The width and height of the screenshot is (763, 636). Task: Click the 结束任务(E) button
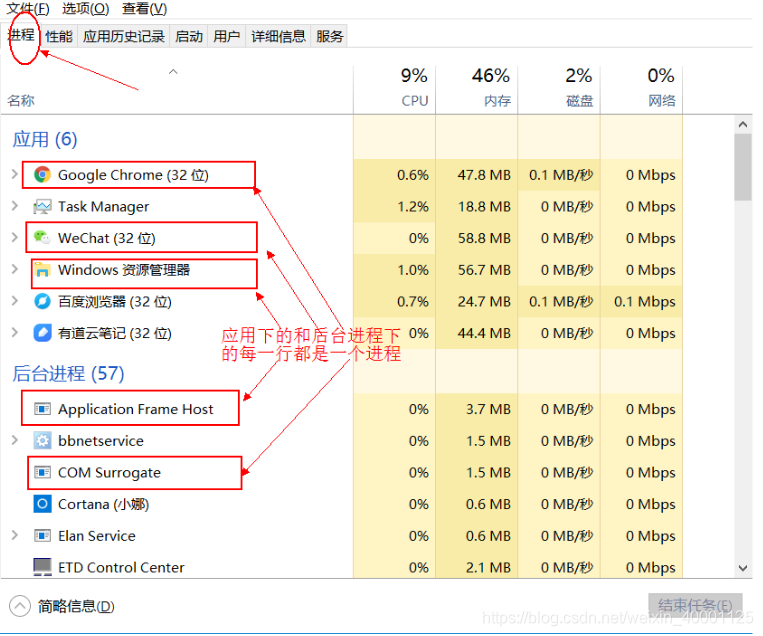coord(695,605)
